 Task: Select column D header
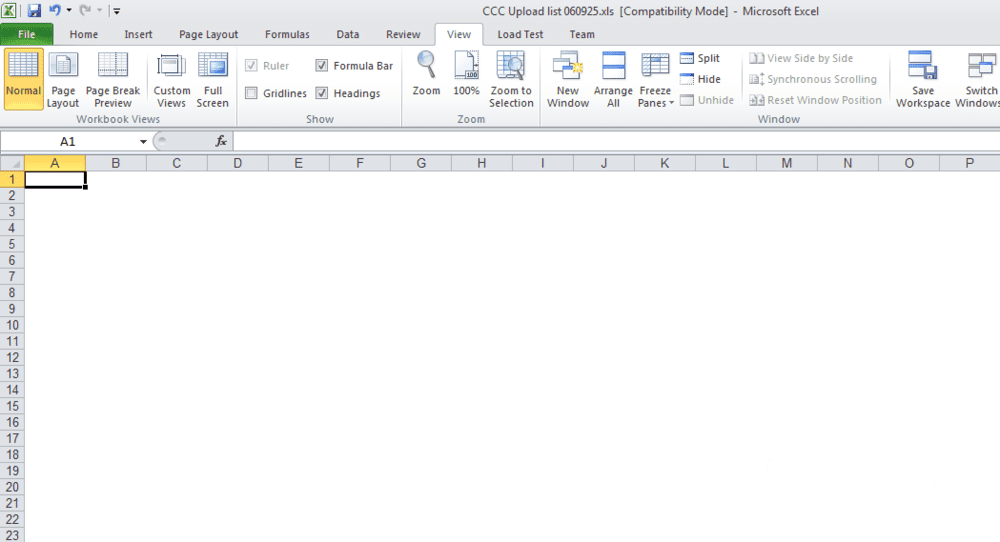pos(238,163)
